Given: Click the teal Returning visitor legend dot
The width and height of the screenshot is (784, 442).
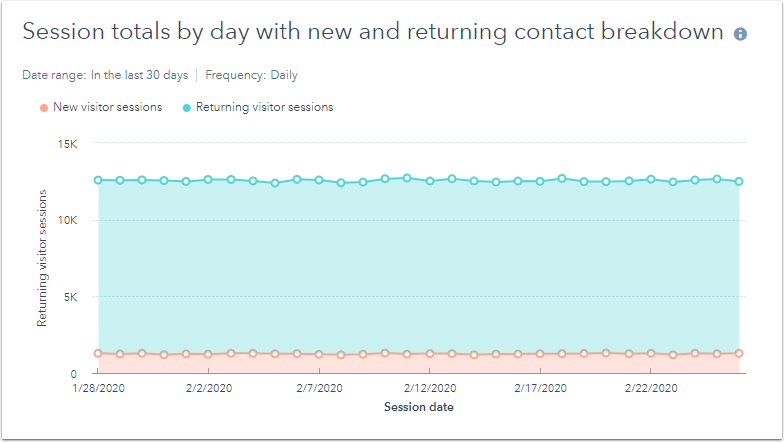Looking at the screenshot, I should [x=187, y=107].
